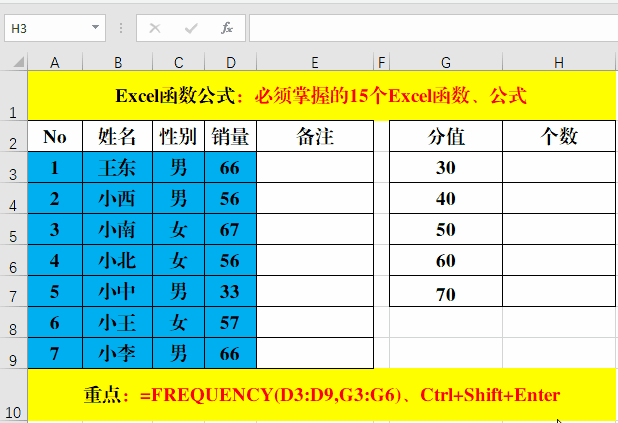Image resolution: width=618 pixels, height=423 pixels.
Task: Click 分值 cell with value 50
Action: tap(446, 229)
